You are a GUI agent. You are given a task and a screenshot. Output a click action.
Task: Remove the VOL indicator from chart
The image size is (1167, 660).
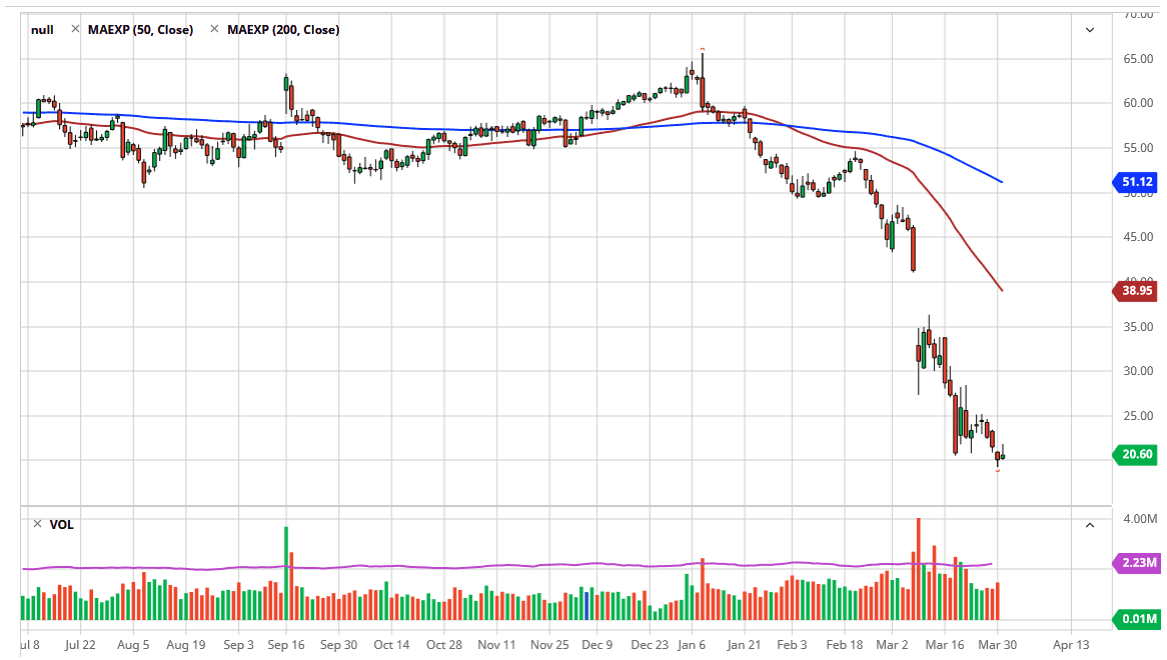(37, 524)
